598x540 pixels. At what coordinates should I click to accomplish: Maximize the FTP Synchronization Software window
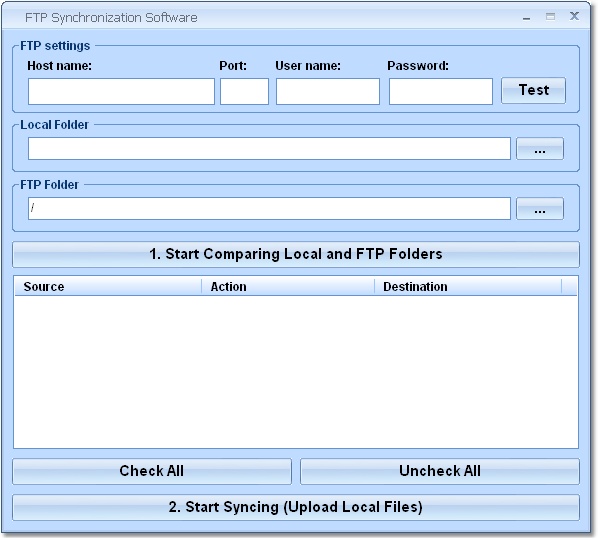point(550,16)
